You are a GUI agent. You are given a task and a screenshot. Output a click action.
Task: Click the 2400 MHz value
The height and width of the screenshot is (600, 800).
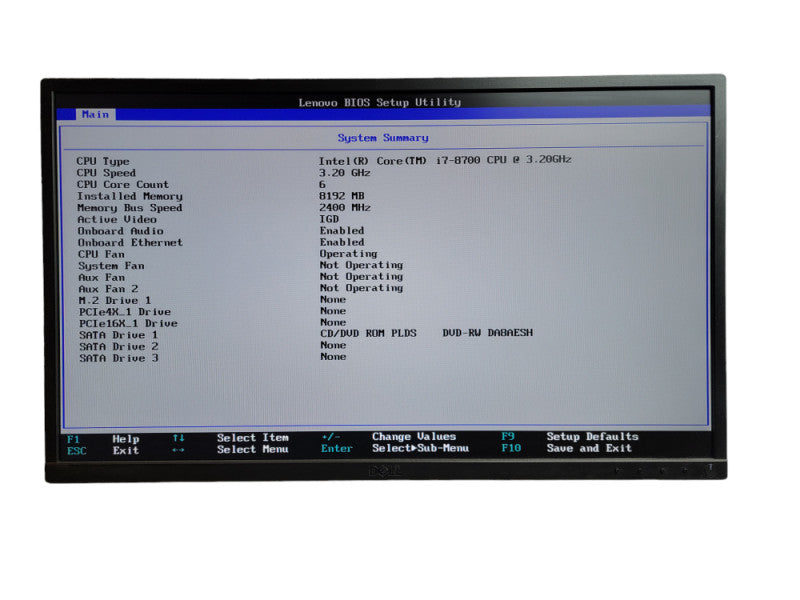tap(345, 208)
